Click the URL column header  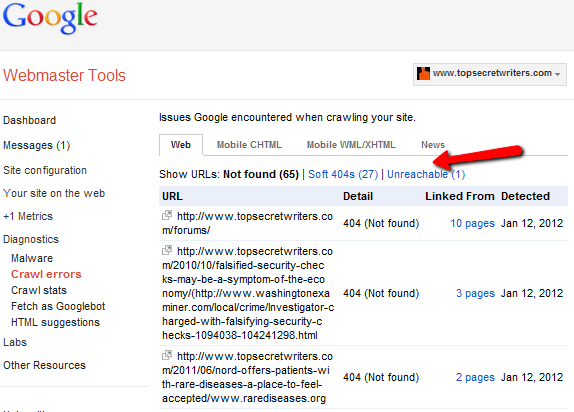click(172, 196)
